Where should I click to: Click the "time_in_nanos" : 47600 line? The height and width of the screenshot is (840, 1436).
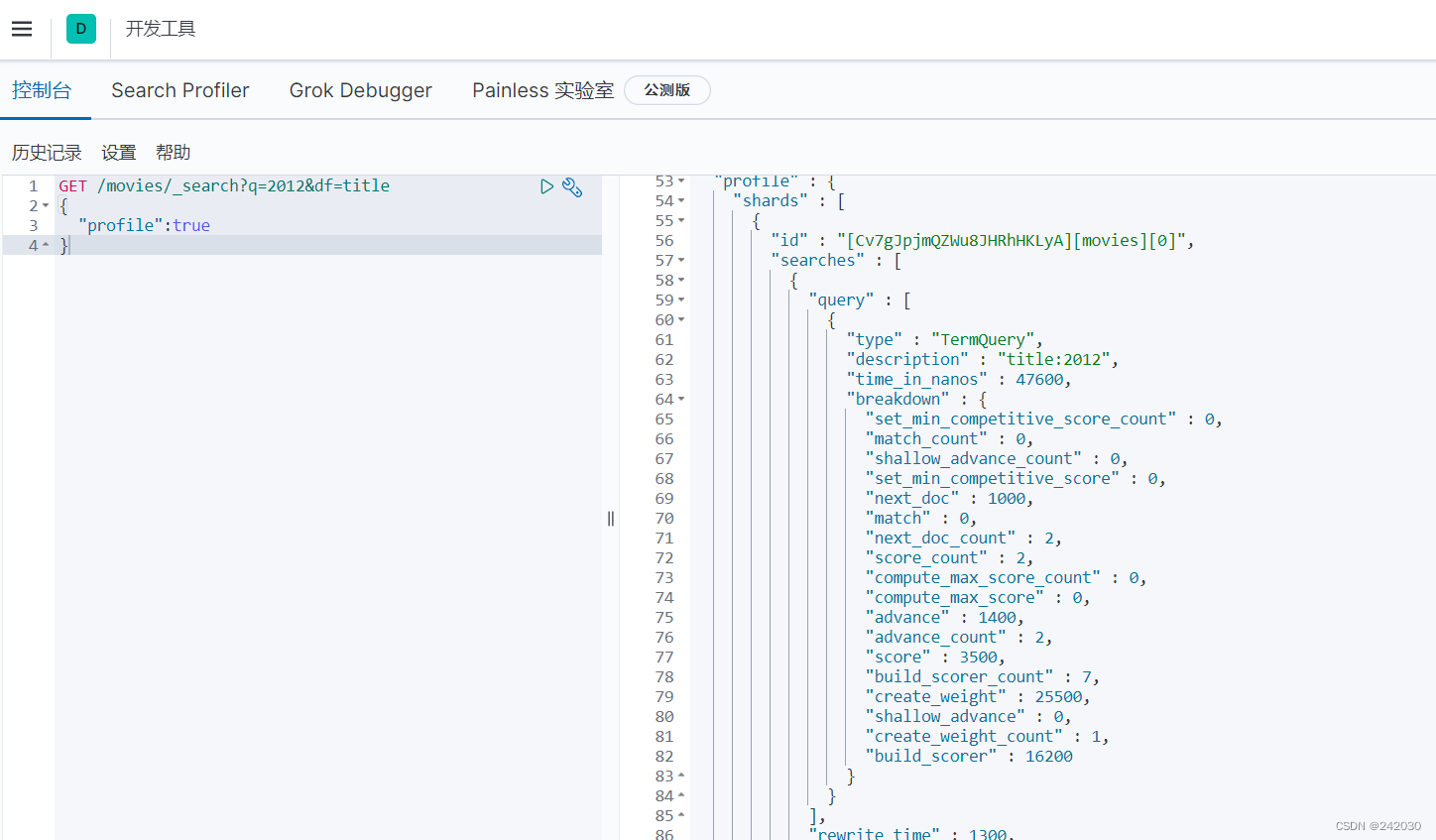point(958,379)
